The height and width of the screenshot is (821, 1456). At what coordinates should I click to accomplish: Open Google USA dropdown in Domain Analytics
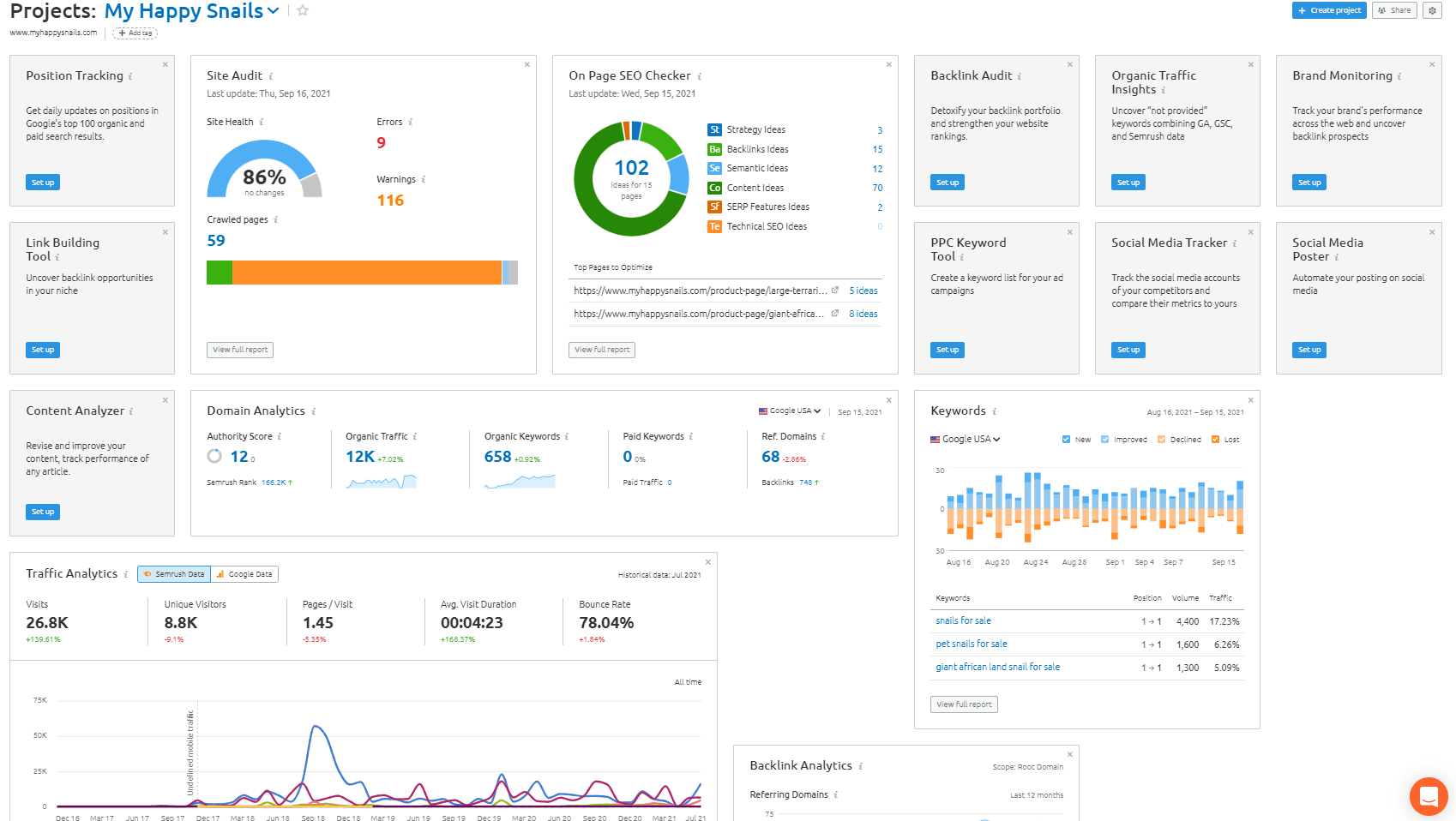click(790, 410)
